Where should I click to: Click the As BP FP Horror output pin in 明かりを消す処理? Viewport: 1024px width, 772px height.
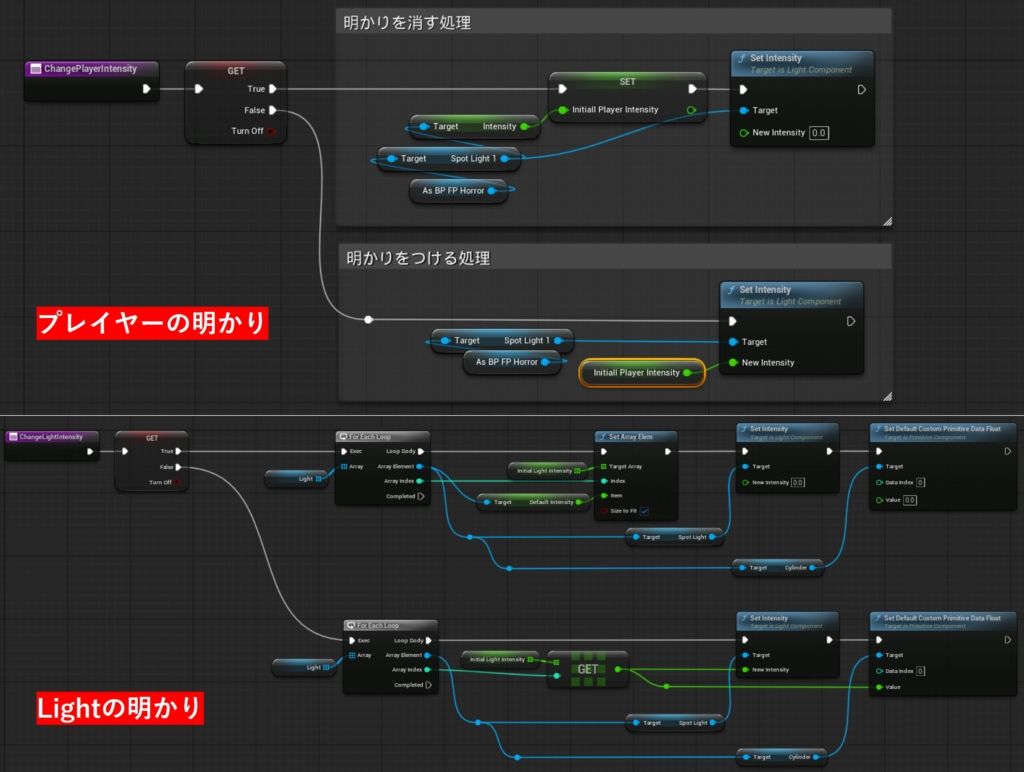point(492,191)
